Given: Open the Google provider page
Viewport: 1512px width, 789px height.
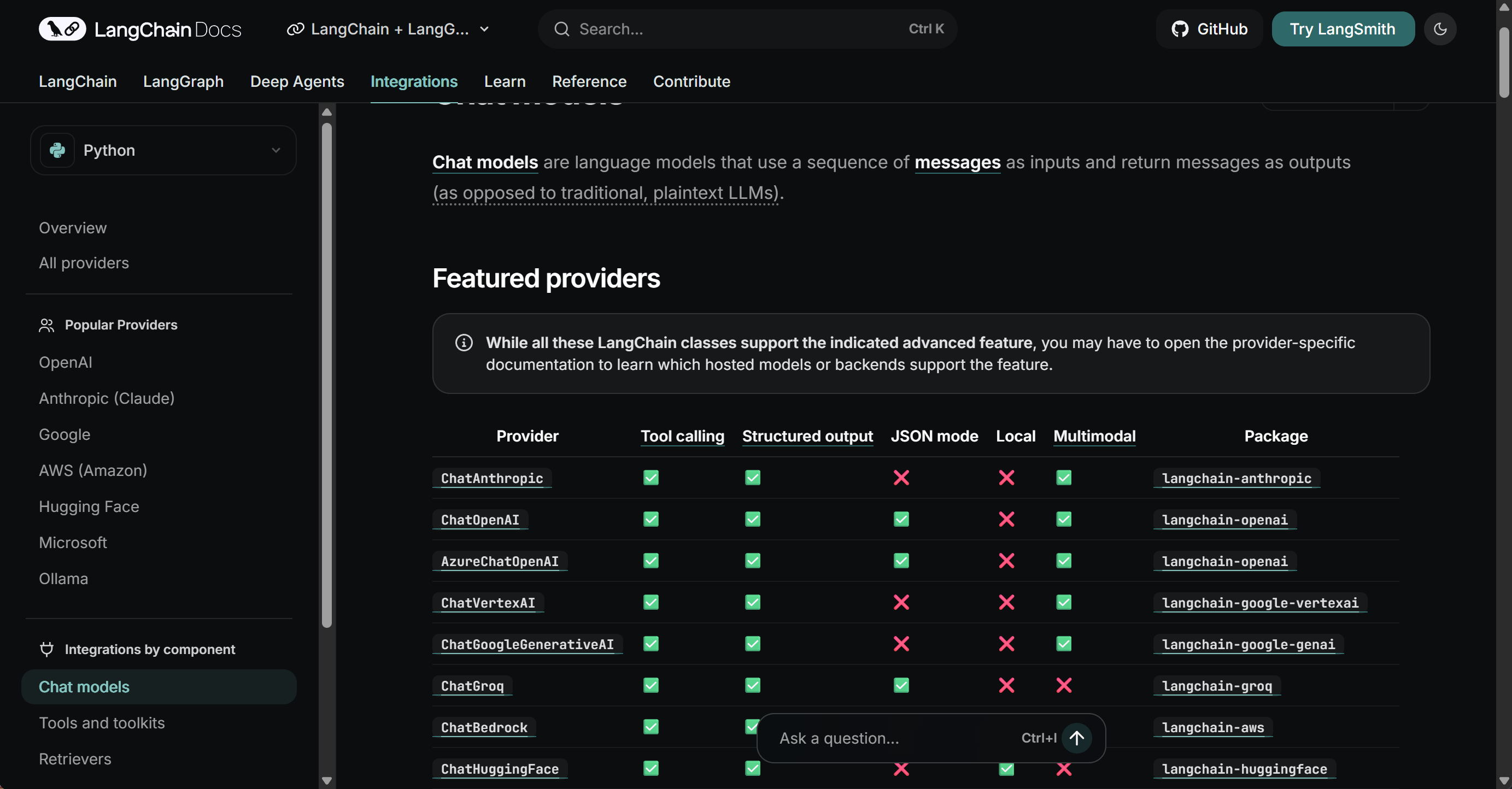Looking at the screenshot, I should coord(65,434).
